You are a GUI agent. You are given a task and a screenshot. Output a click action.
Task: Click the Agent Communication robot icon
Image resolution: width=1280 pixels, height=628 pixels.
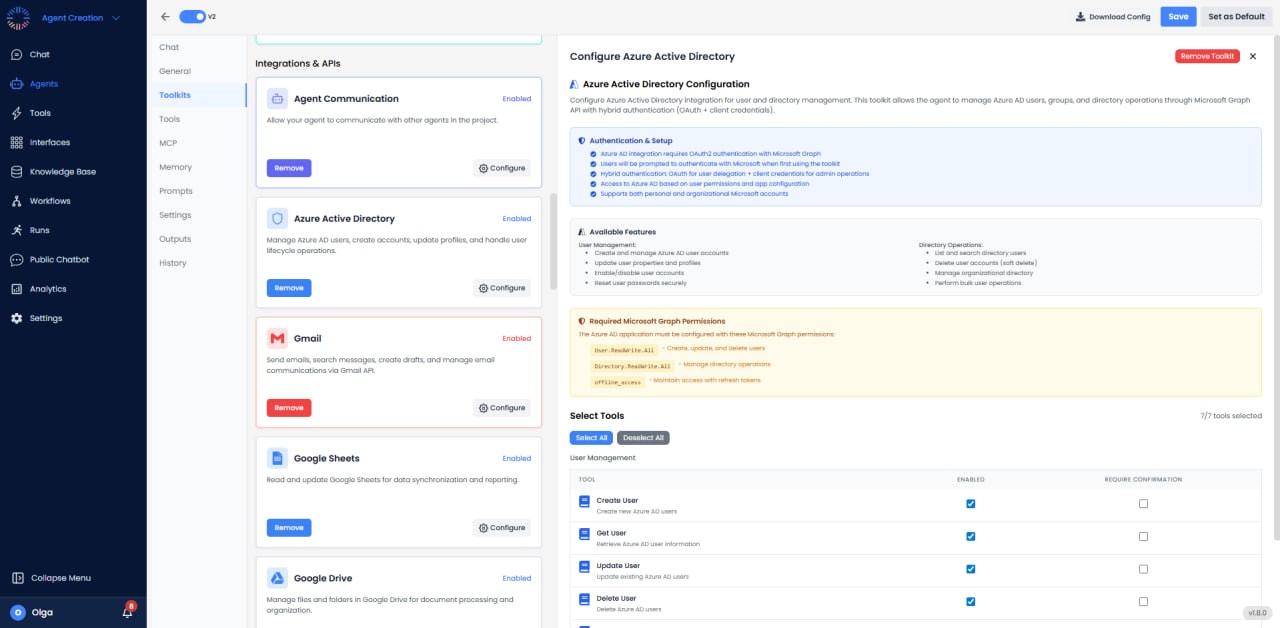pyautogui.click(x=277, y=98)
